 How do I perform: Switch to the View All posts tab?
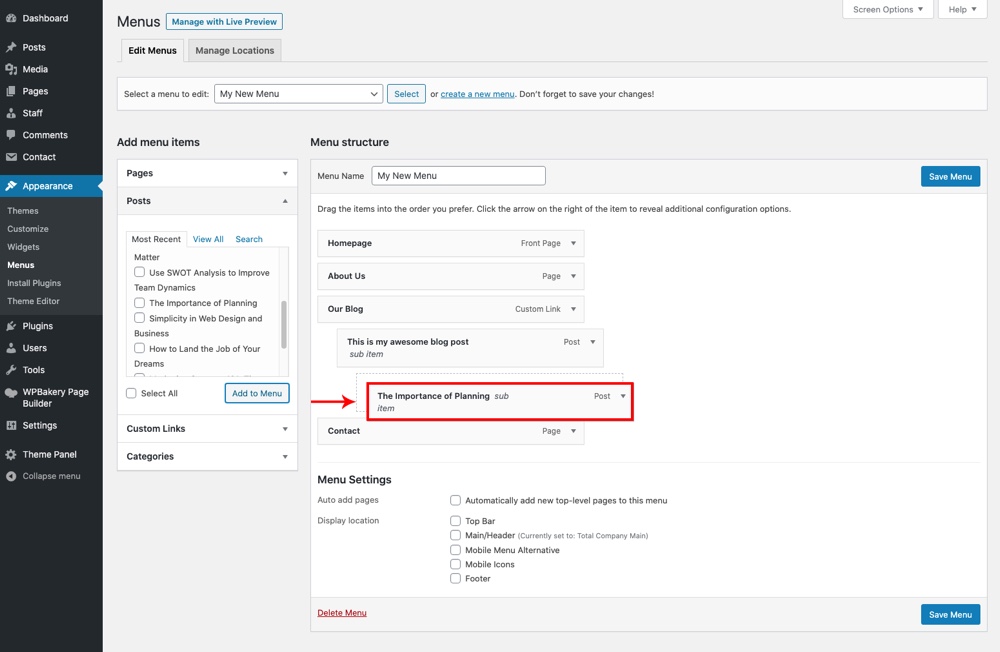(x=208, y=239)
